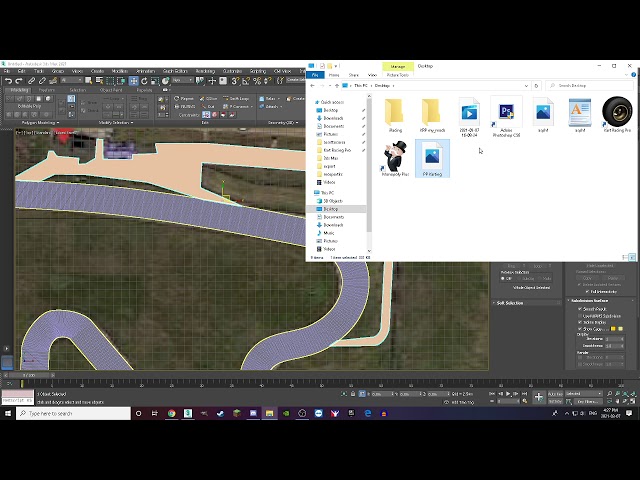Viewport: 640px width, 480px height.
Task: Toggle the Percent Snap icon
Action: [257, 81]
